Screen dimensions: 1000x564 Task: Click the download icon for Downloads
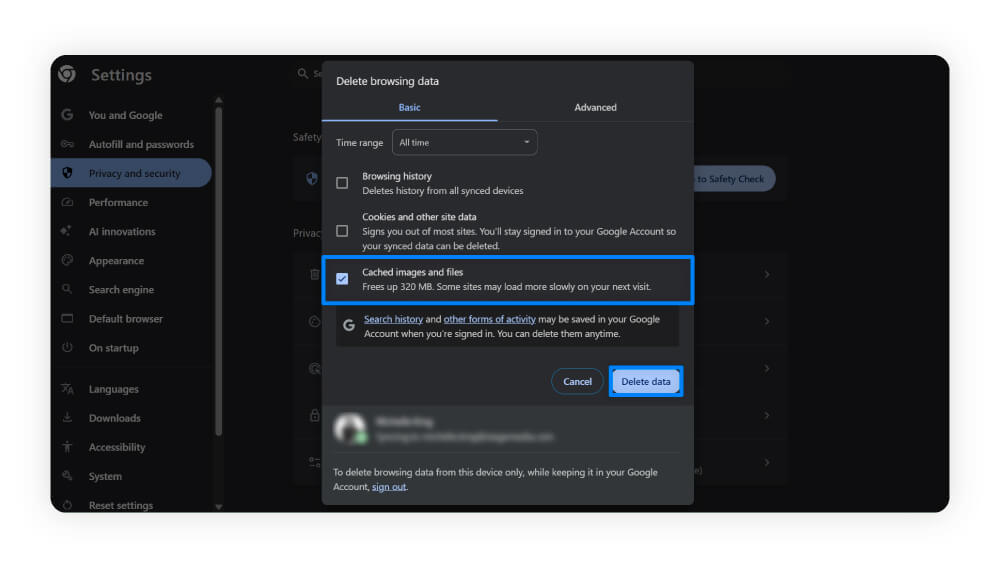point(67,418)
